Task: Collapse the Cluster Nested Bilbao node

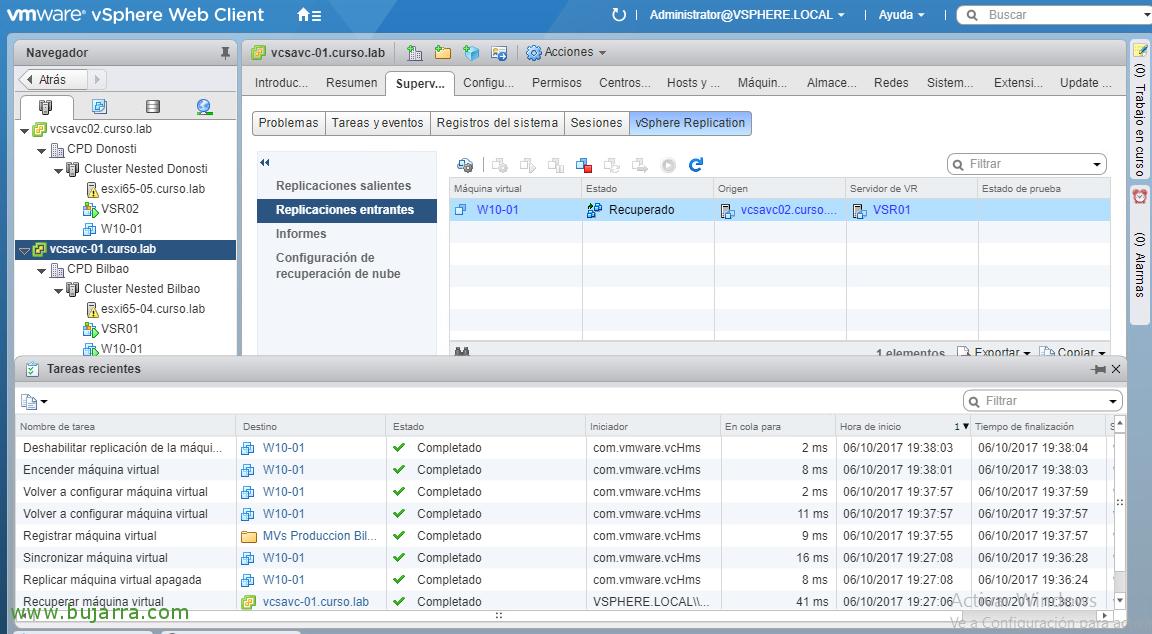Action: [x=59, y=291]
